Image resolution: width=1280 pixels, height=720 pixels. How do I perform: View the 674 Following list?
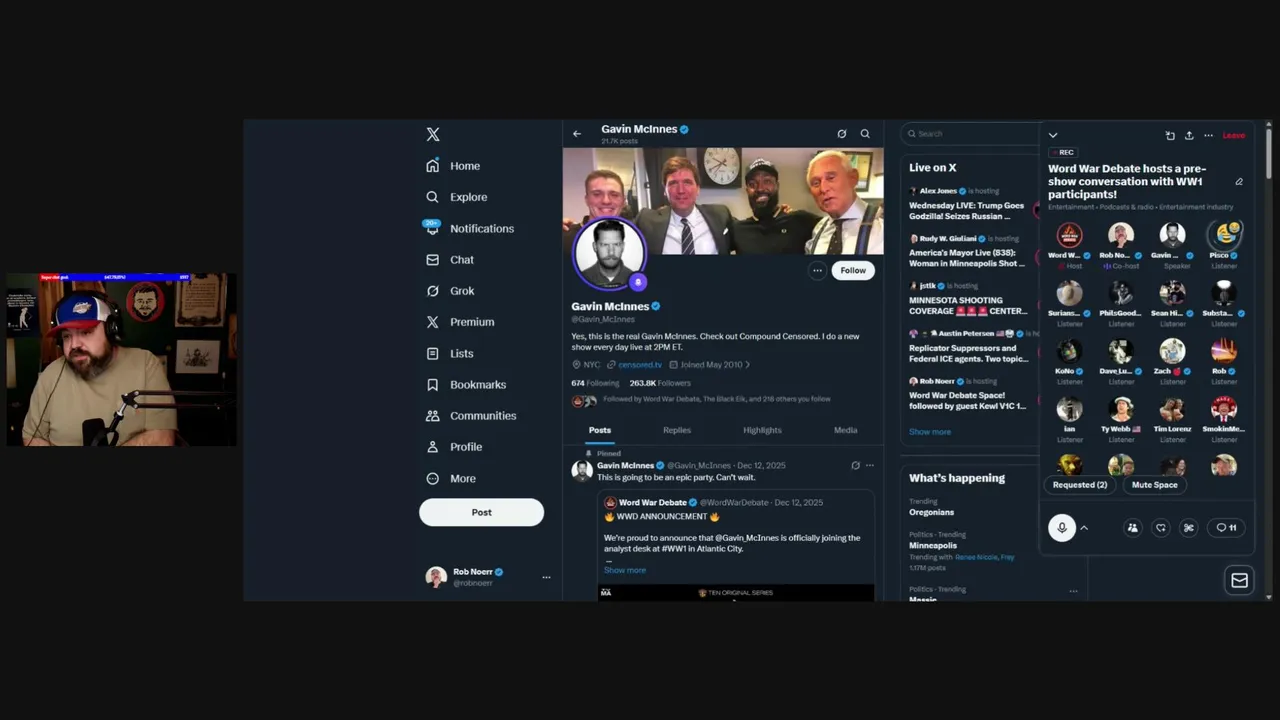point(595,383)
